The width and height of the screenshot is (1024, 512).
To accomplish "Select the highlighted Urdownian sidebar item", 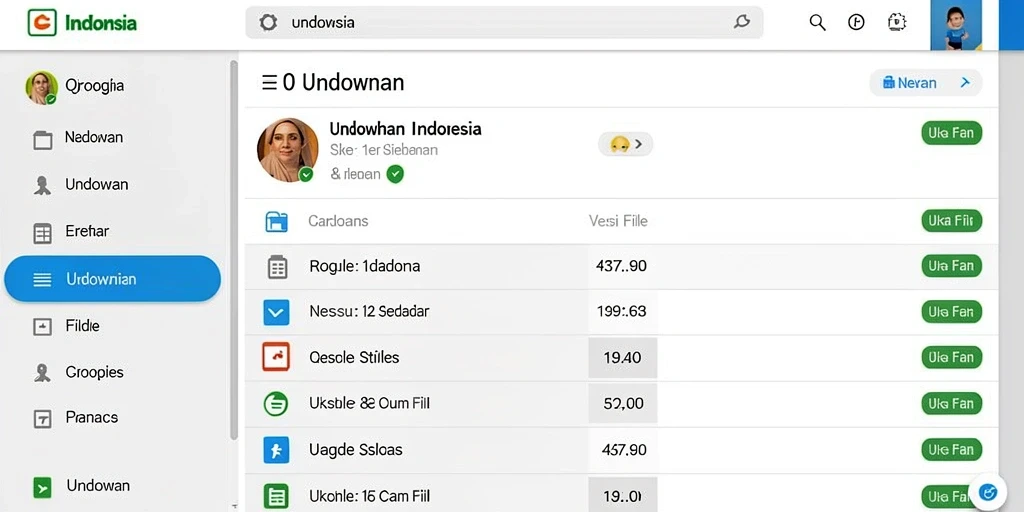I will point(112,279).
